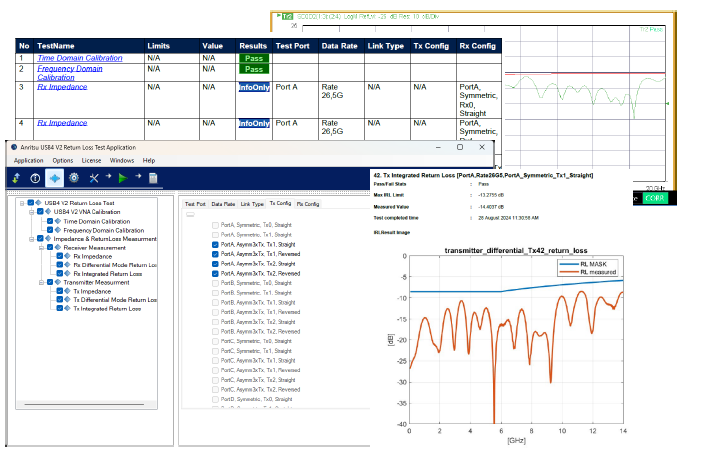Enable PortA, Symmetric, Tx0, Straight checkbox
Viewport: 717px width, 453px height.
point(215,226)
